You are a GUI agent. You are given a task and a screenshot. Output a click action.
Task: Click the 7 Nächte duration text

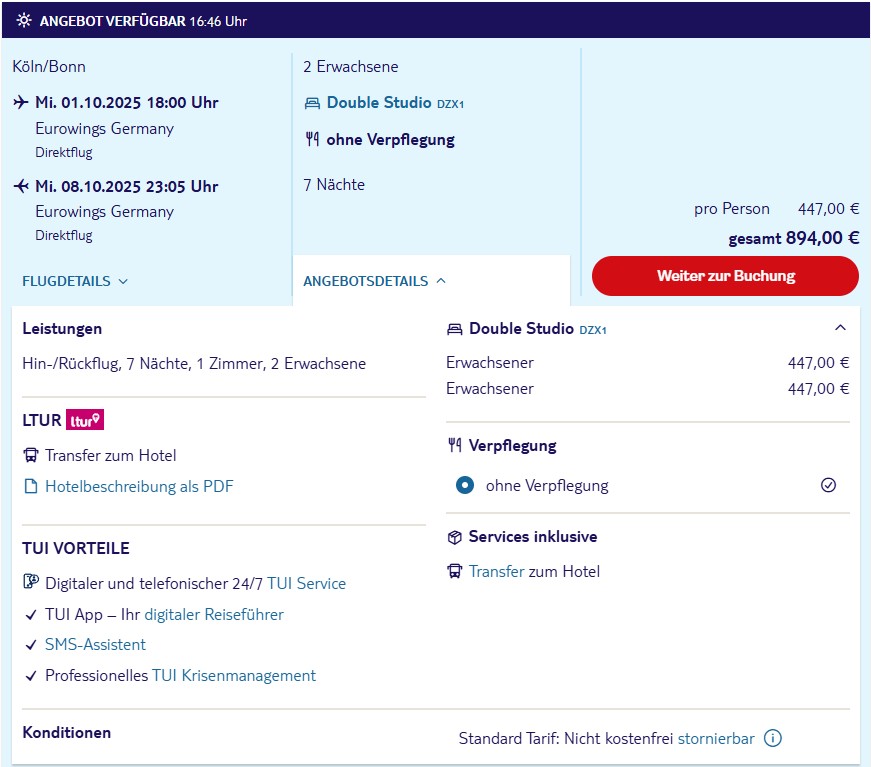(x=334, y=184)
